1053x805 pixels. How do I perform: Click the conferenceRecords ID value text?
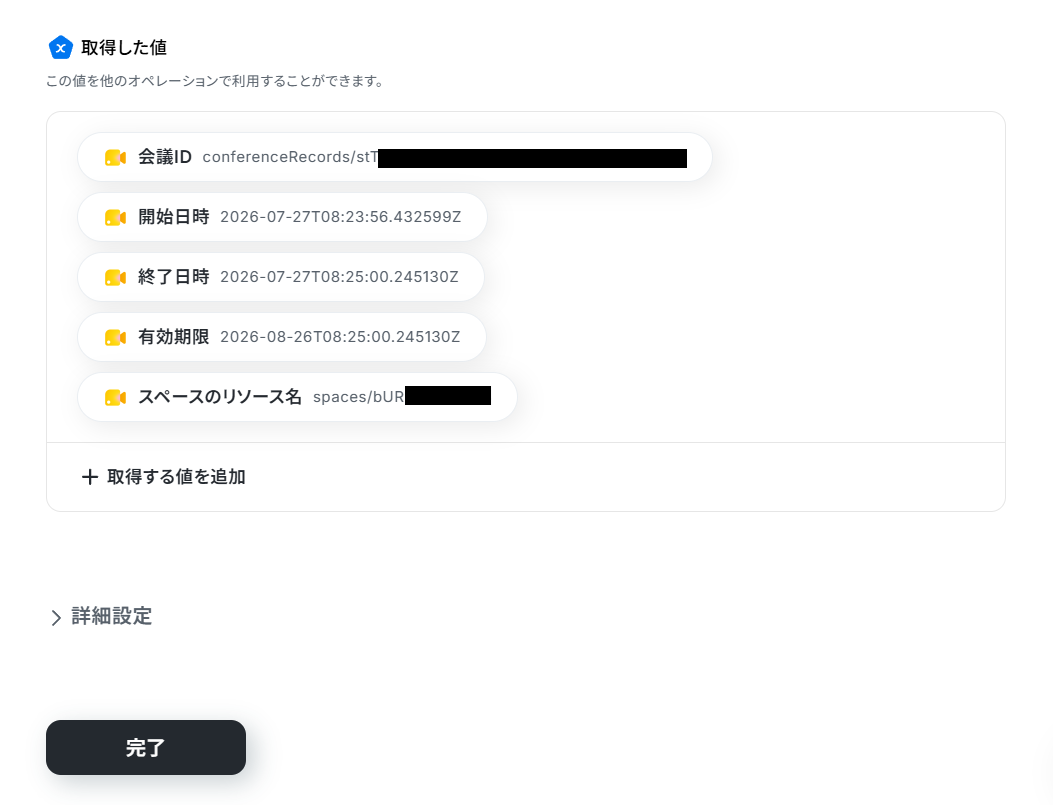click(x=445, y=157)
